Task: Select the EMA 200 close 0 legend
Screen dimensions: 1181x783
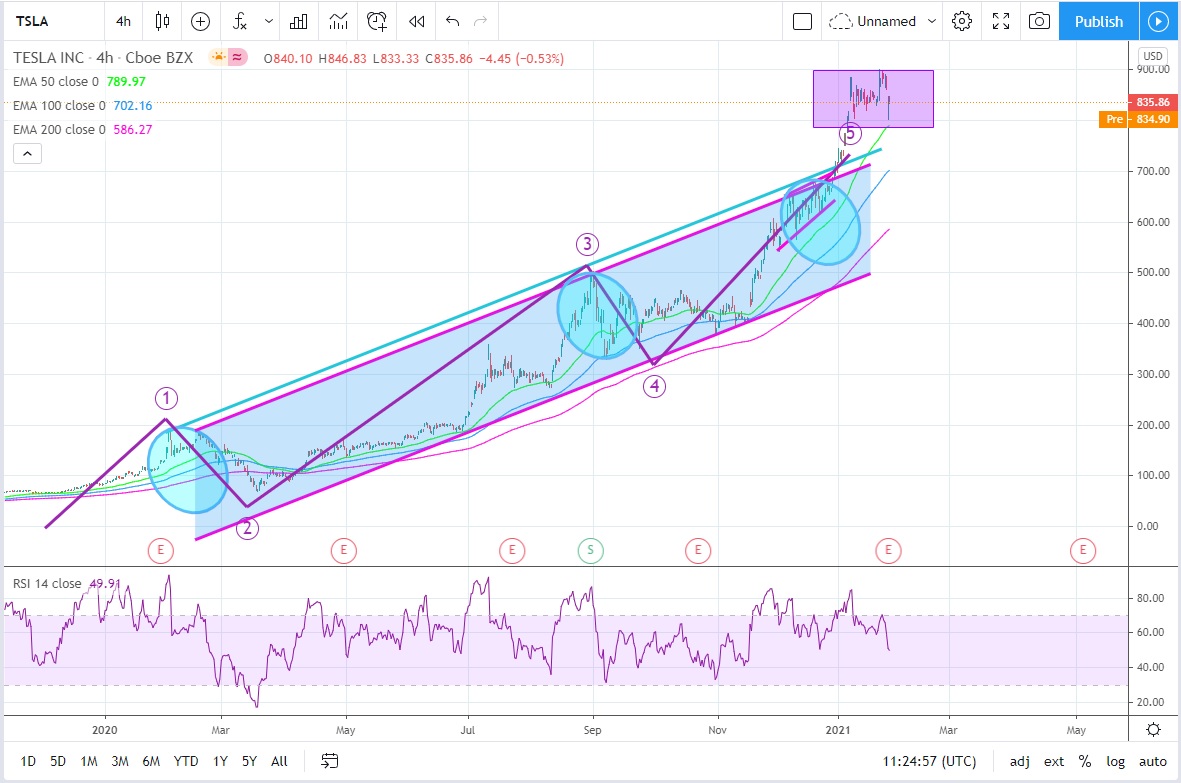Action: click(x=59, y=129)
